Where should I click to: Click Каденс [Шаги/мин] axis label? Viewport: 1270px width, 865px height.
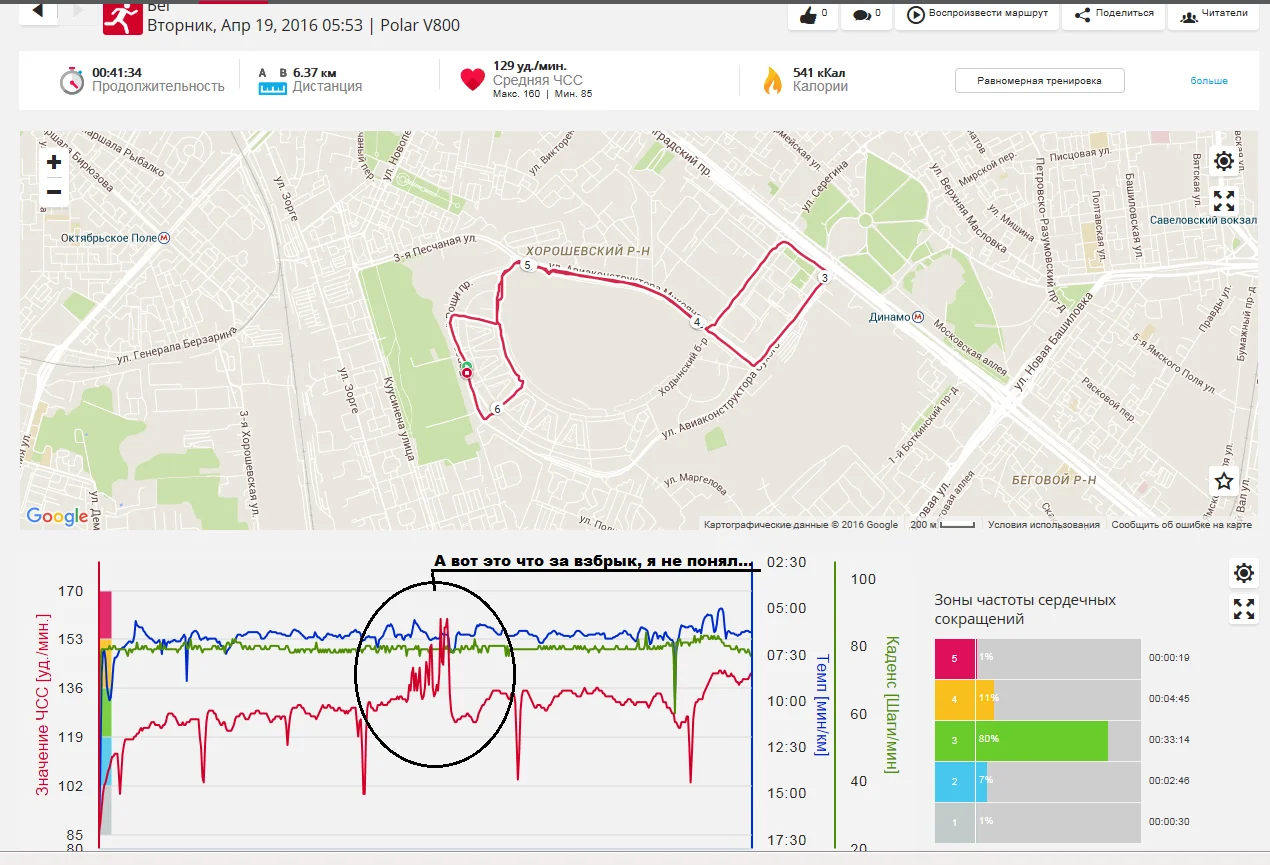click(x=892, y=705)
